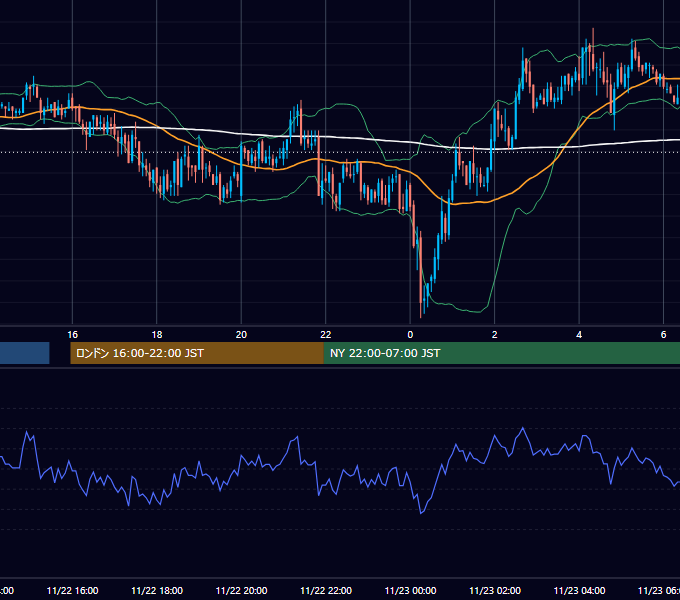The width and height of the screenshot is (680, 600).
Task: Click the NY 22:00-07:00 JST session bar
Action: click(502, 353)
